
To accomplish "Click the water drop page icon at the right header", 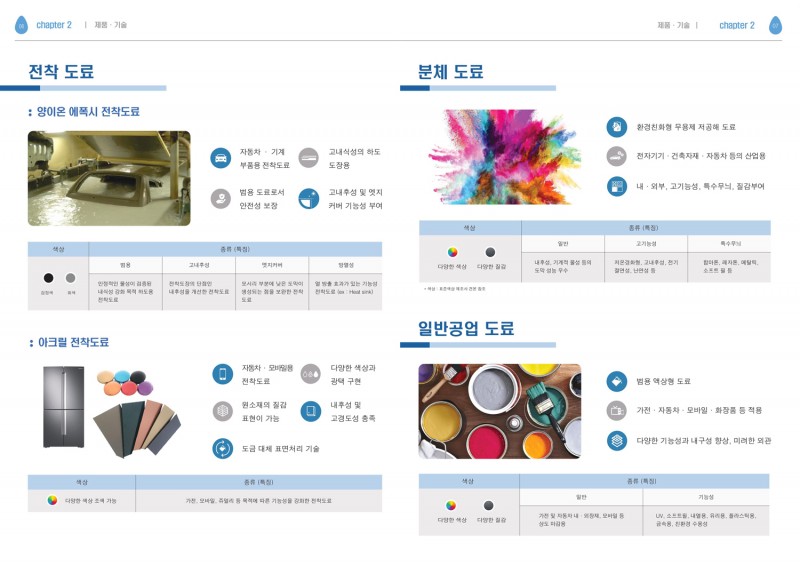I will pyautogui.click(x=775, y=25).
